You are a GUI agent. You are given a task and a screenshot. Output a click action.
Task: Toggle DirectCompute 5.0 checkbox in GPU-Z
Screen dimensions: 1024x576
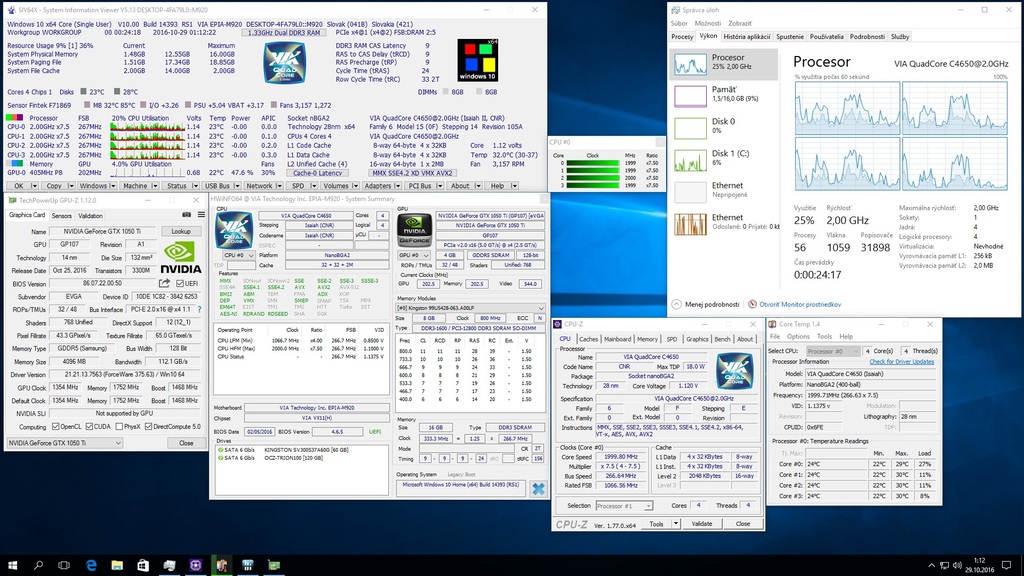[149, 426]
